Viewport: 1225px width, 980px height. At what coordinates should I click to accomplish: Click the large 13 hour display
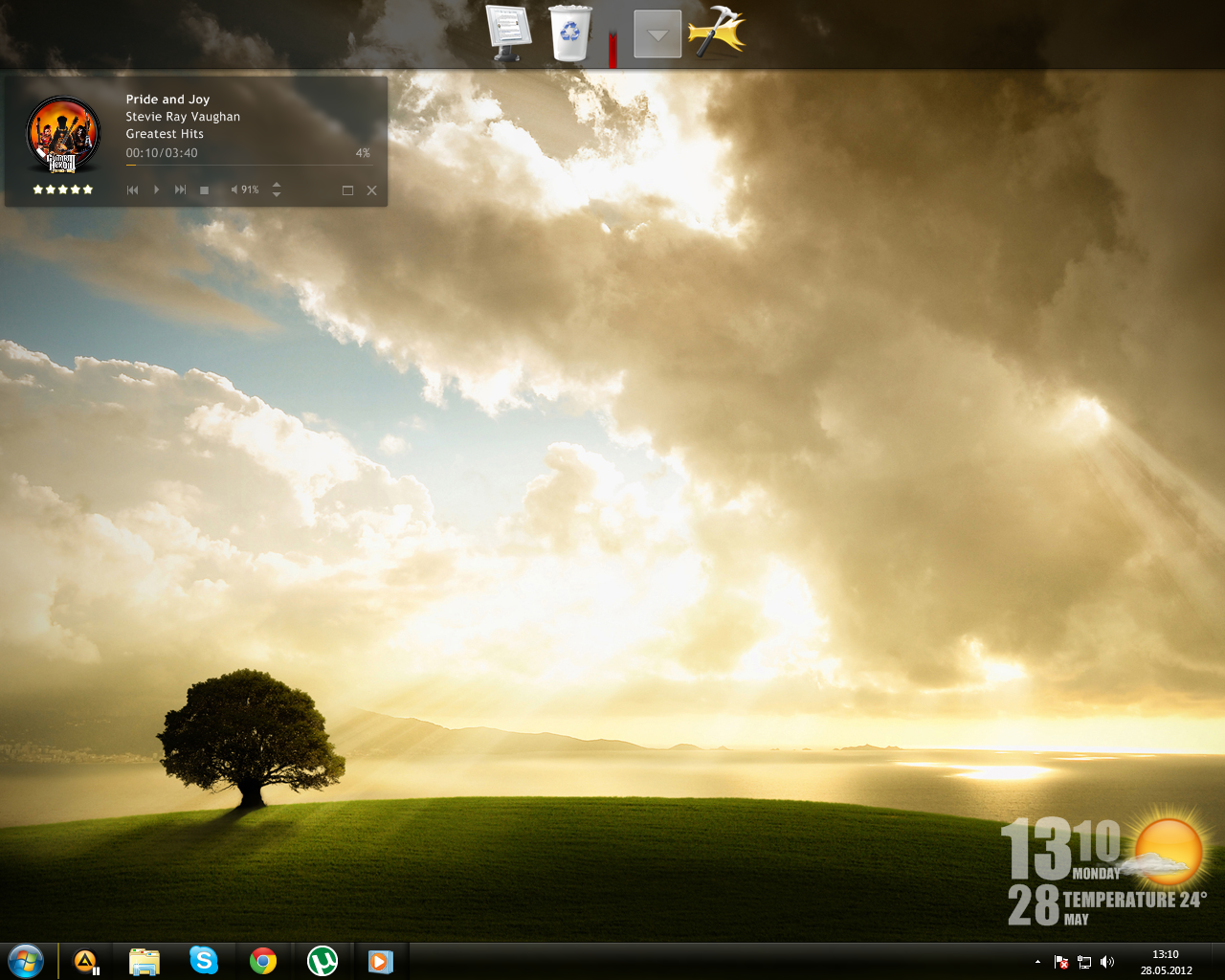1036,849
